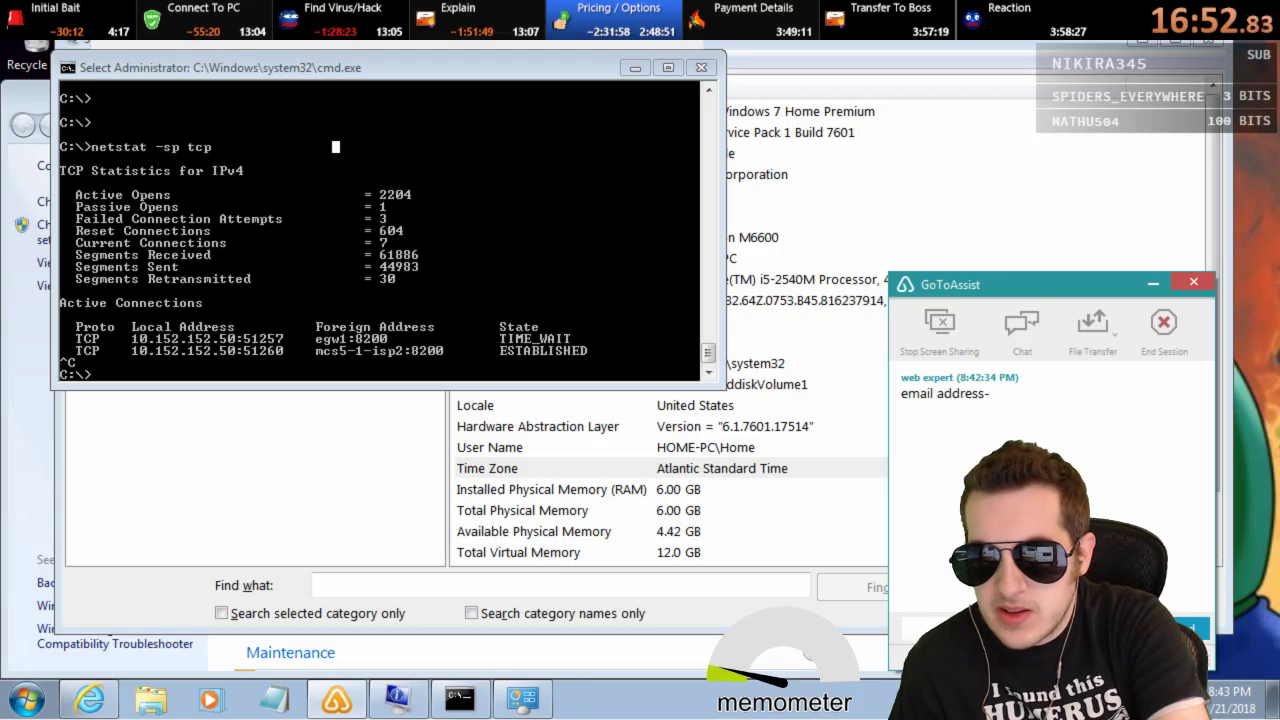Click the 'United States' value

click(x=695, y=405)
